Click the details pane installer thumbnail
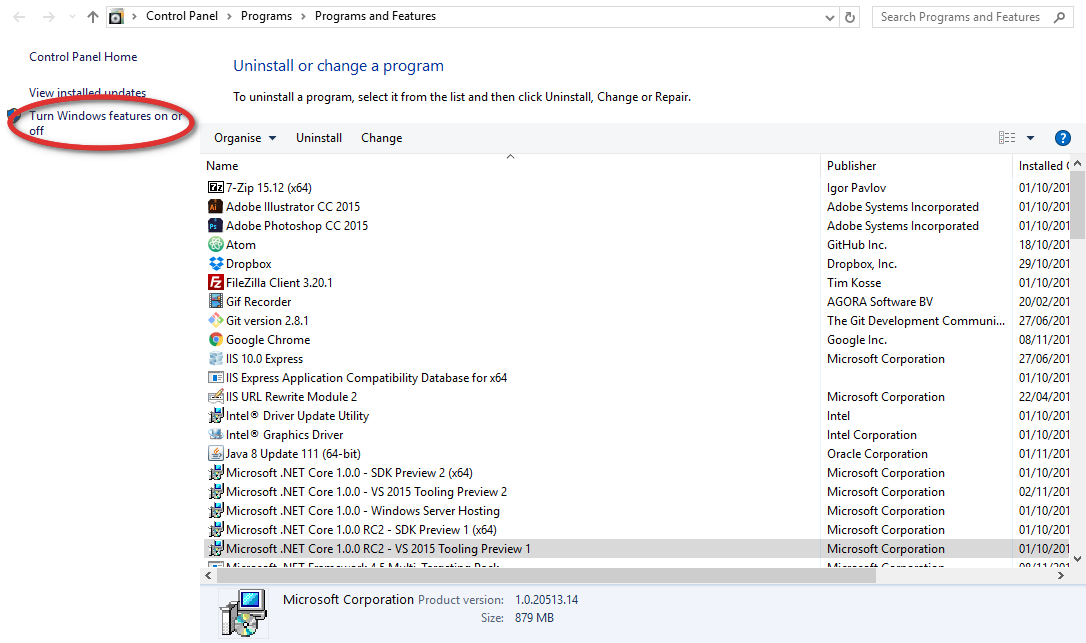This screenshot has width=1086, height=643. click(x=243, y=613)
